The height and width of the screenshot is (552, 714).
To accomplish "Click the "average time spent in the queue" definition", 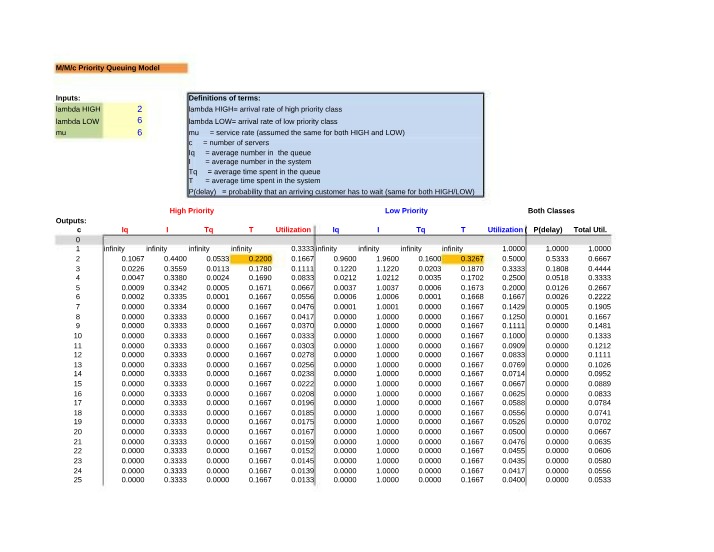I will click(254, 172).
